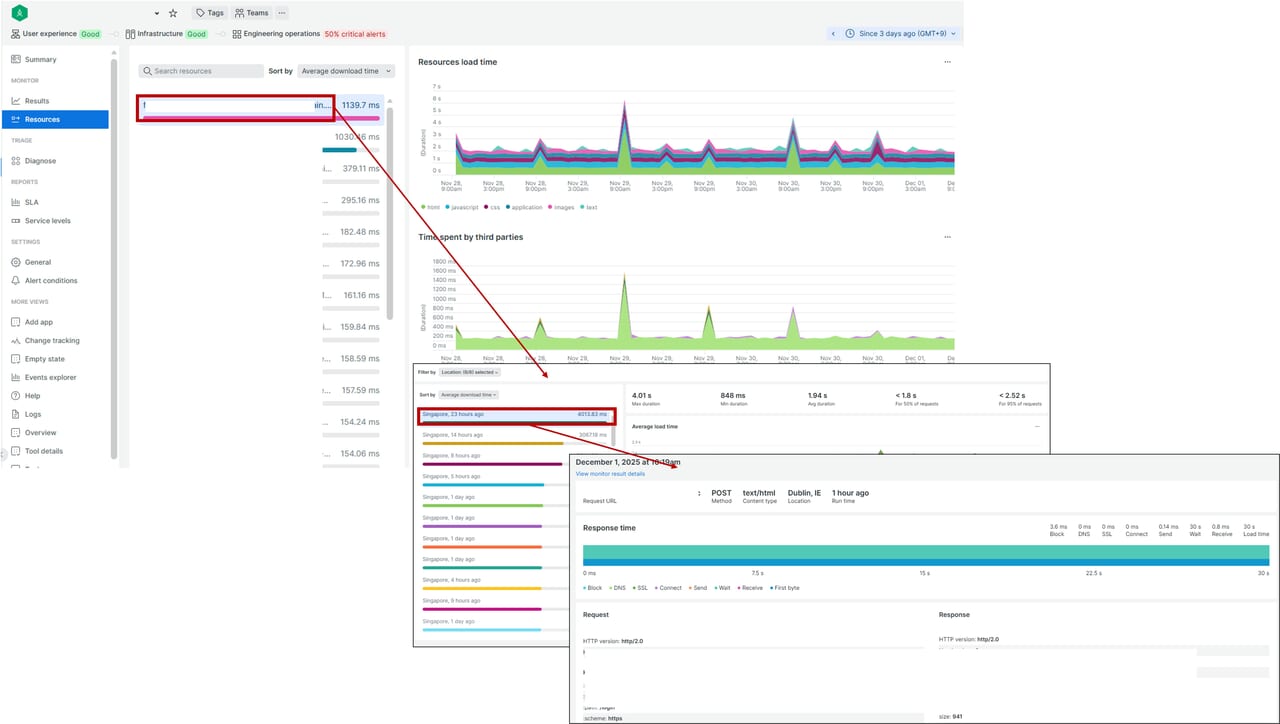Toggle the javascript legend series
This screenshot has width=1280, height=724.
click(x=463, y=207)
